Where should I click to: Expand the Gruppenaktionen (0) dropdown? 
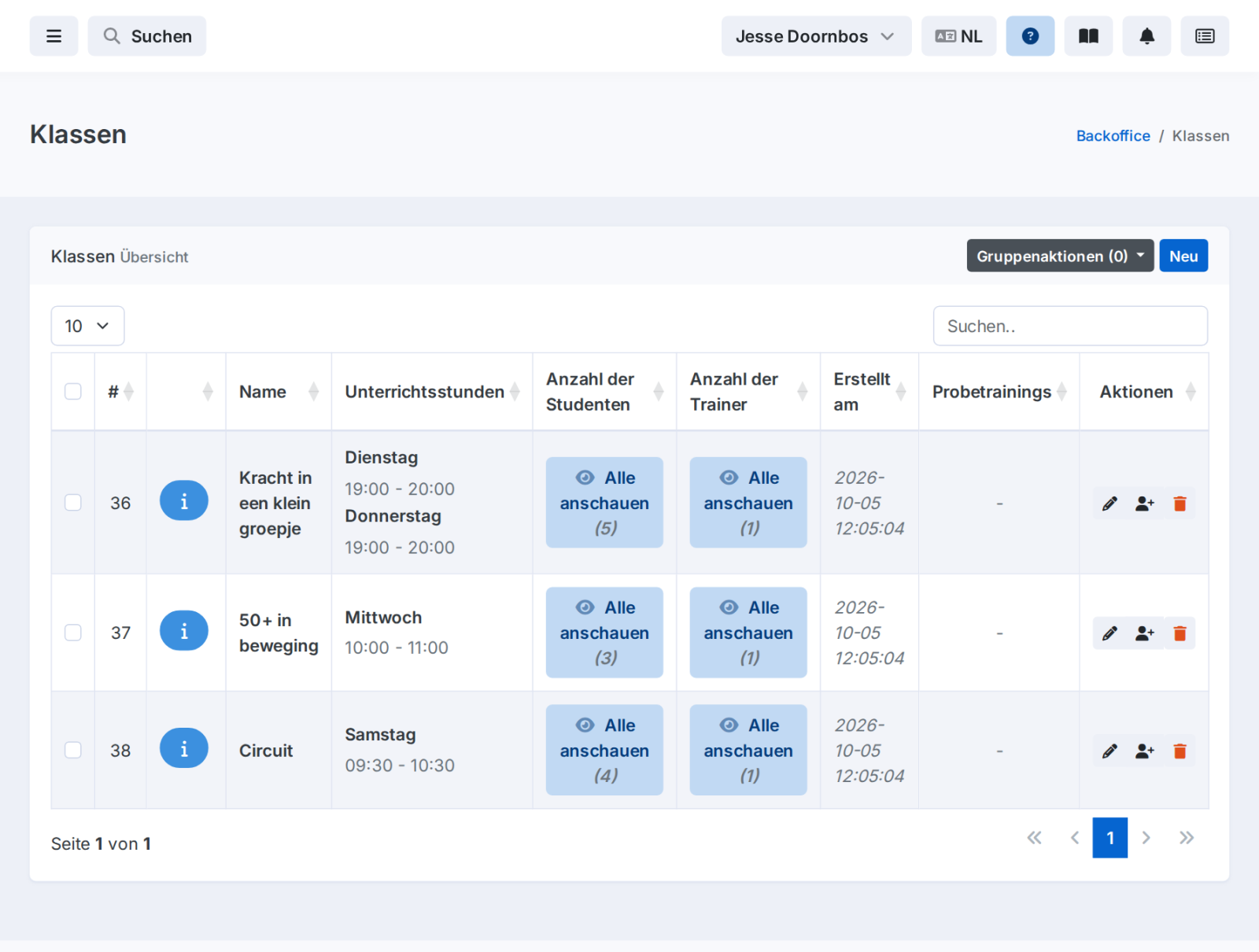coord(1060,256)
